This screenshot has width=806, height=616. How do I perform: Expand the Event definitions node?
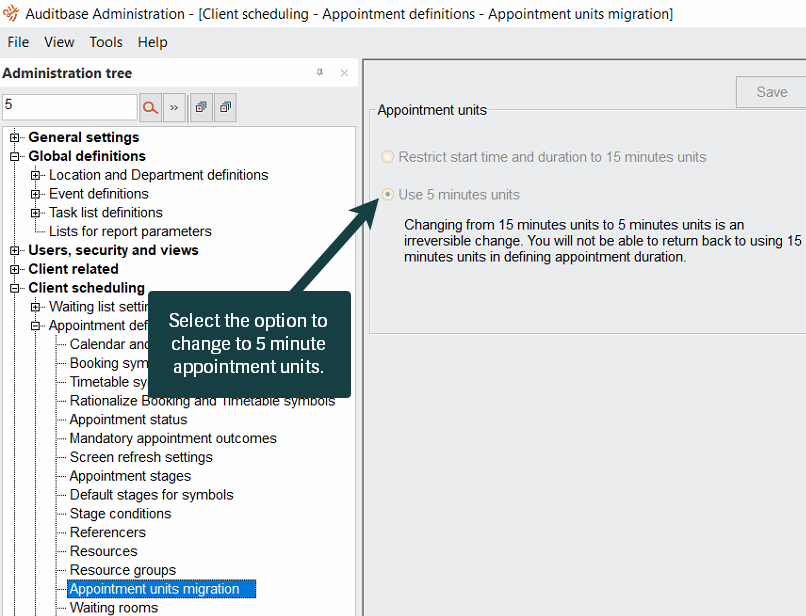coord(35,194)
